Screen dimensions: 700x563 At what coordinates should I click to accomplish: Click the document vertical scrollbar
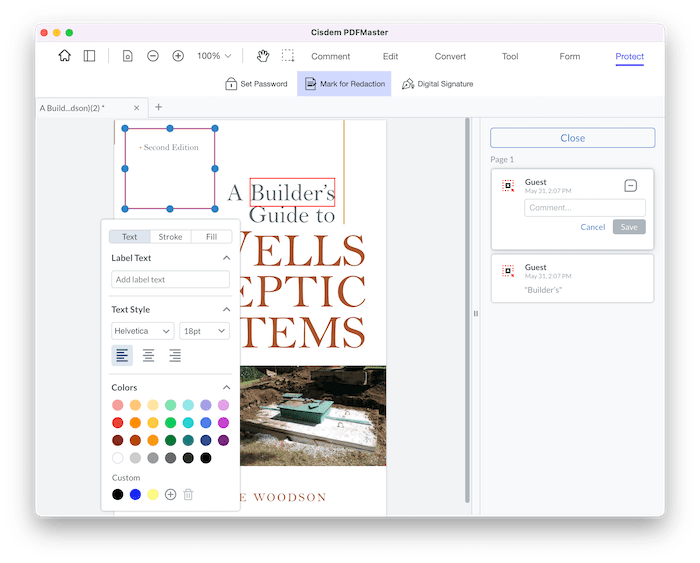467,310
